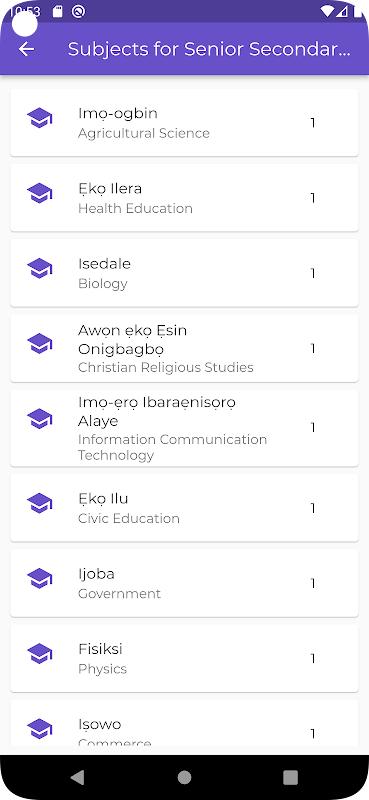
Task: Click graduation cap icon beside Biology
Action: [40, 268]
